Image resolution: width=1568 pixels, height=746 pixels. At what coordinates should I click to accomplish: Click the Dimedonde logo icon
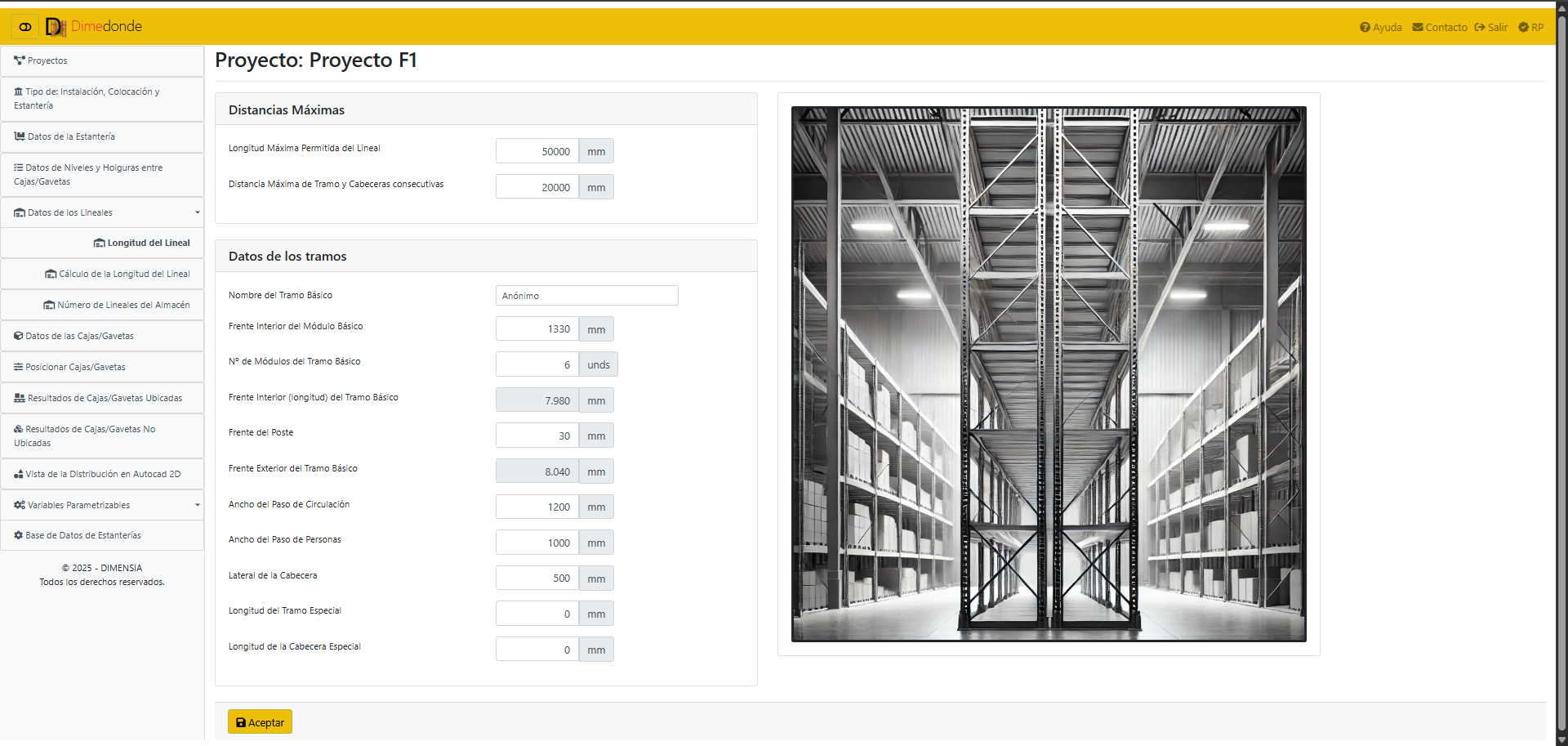[x=56, y=27]
